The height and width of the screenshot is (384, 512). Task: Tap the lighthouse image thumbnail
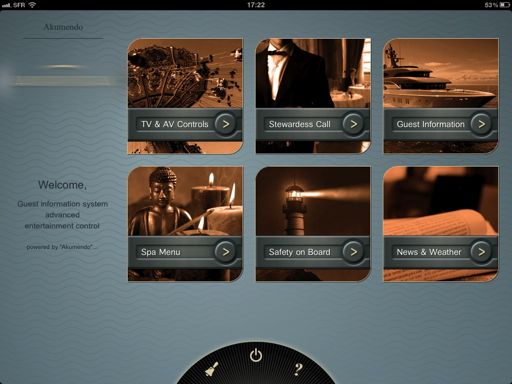(x=313, y=202)
